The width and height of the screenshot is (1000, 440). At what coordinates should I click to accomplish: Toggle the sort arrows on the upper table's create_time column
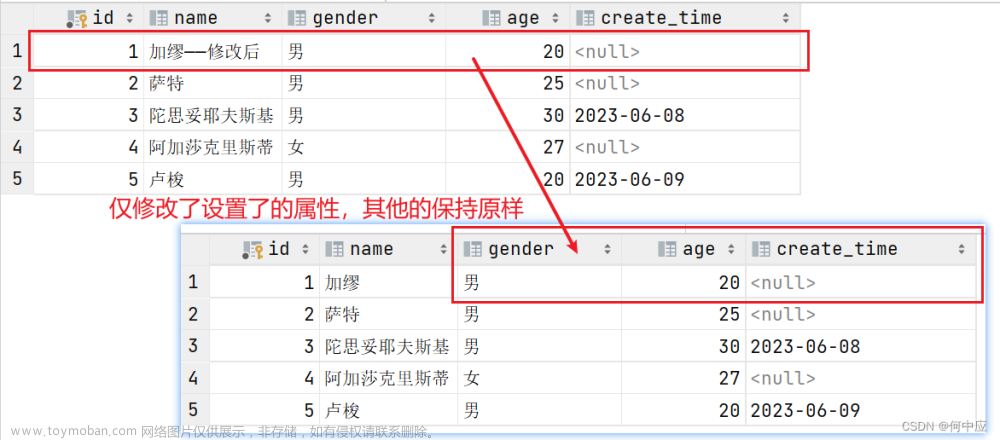pos(786,18)
